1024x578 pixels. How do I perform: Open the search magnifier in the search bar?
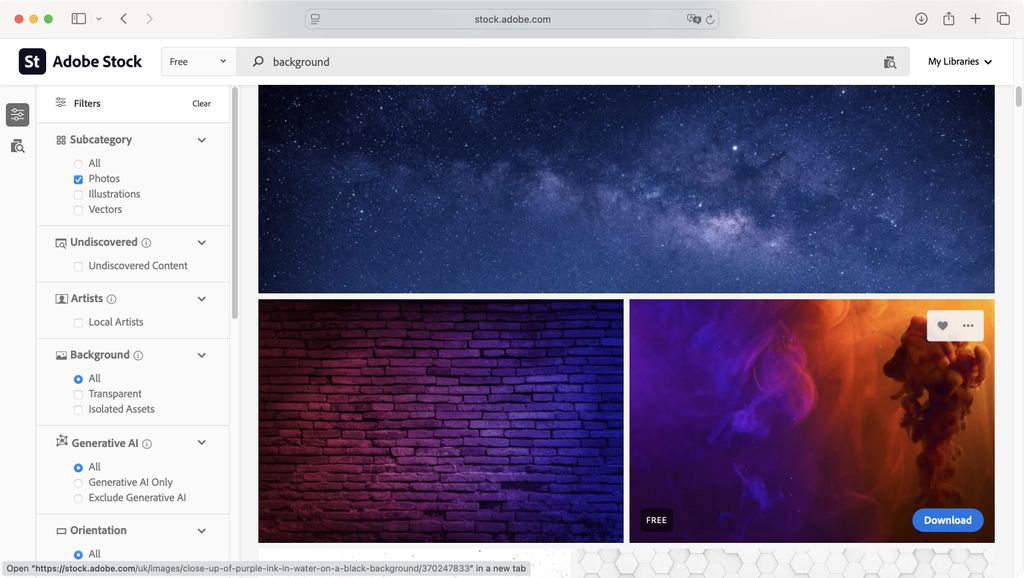click(257, 62)
